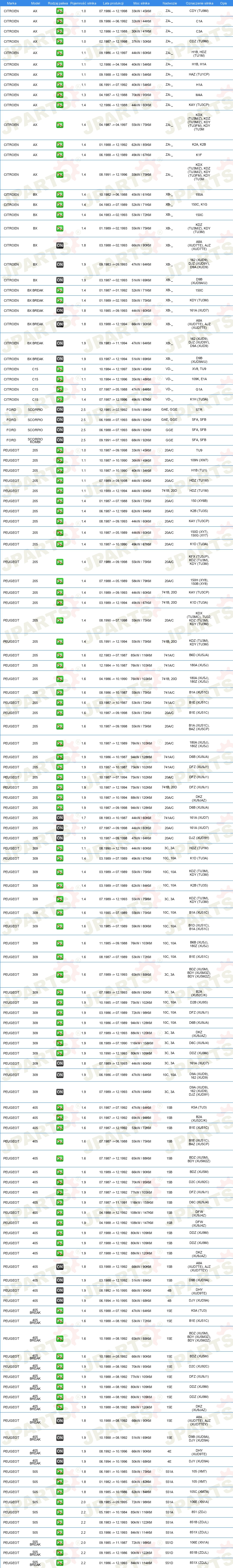
Task: Click 'CITROEN' brand cell in CDY (TU9M) row
Action: point(11,11)
